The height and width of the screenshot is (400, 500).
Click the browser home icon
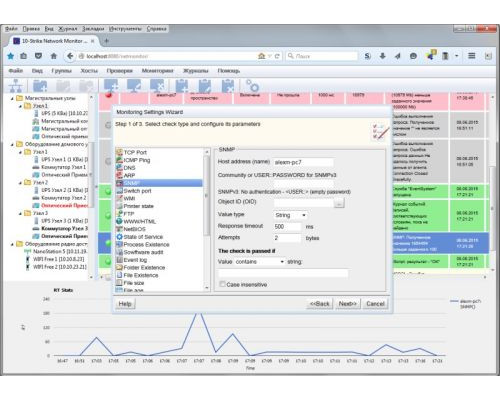(54, 56)
